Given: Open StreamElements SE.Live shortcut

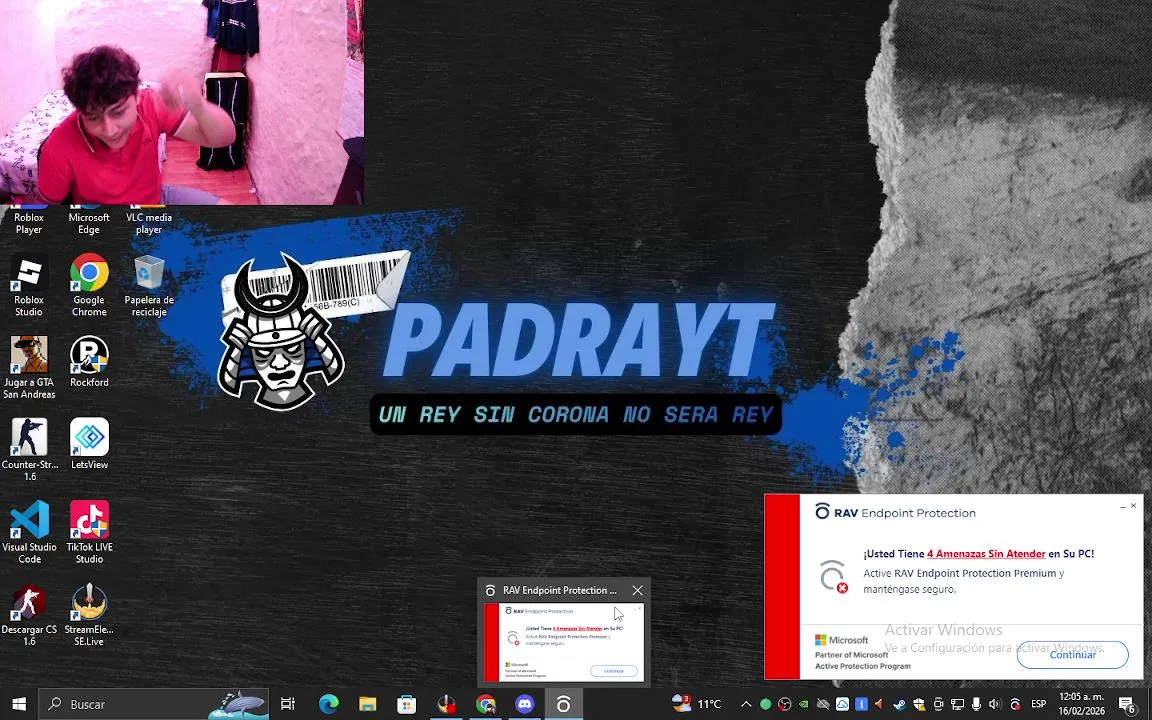Looking at the screenshot, I should pos(89,615).
